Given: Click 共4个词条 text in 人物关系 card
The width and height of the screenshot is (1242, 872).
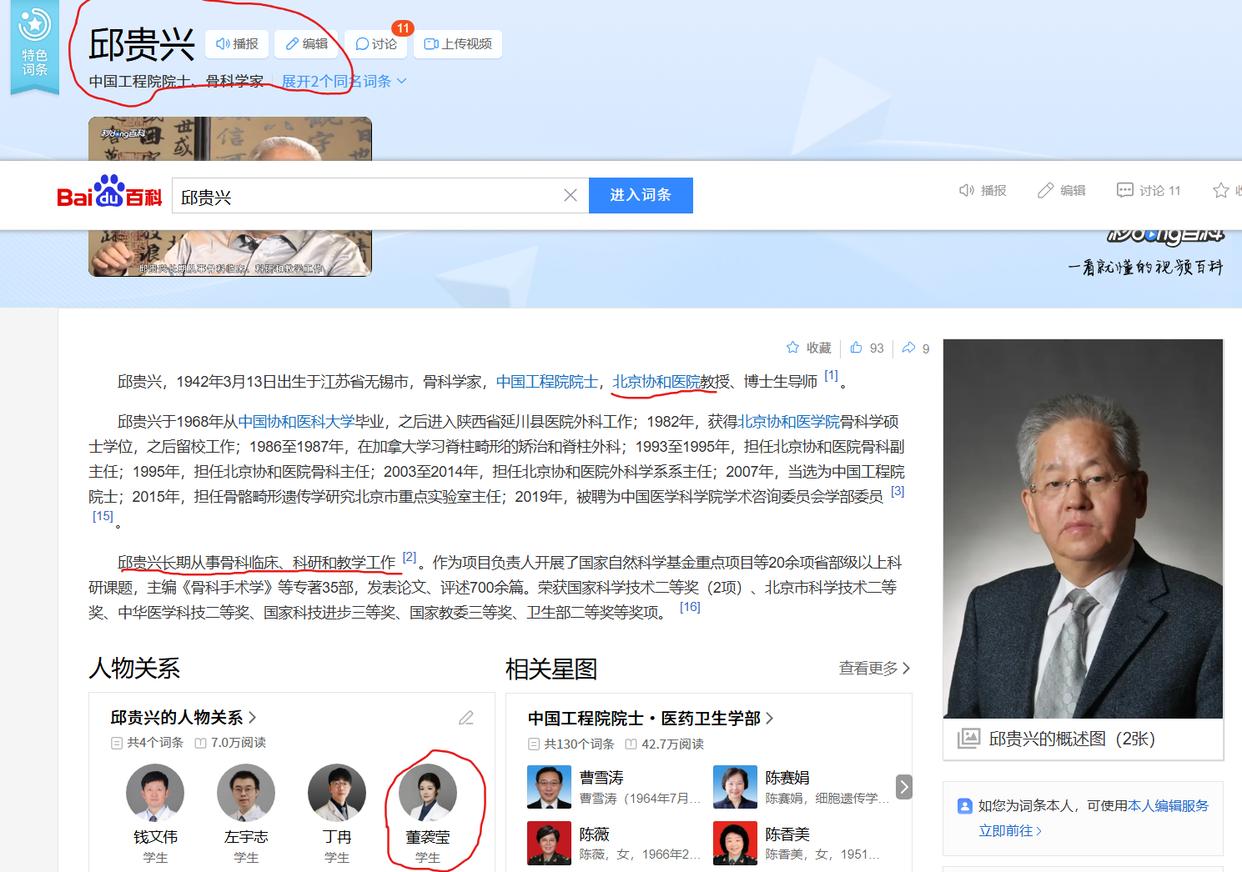Looking at the screenshot, I should coord(155,743).
